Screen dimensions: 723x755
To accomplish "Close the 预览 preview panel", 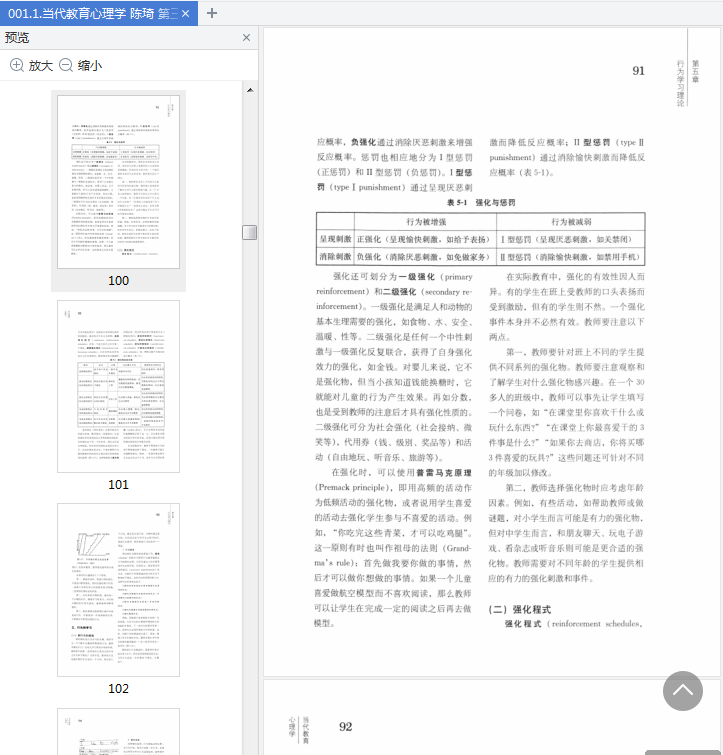I will click(246, 38).
